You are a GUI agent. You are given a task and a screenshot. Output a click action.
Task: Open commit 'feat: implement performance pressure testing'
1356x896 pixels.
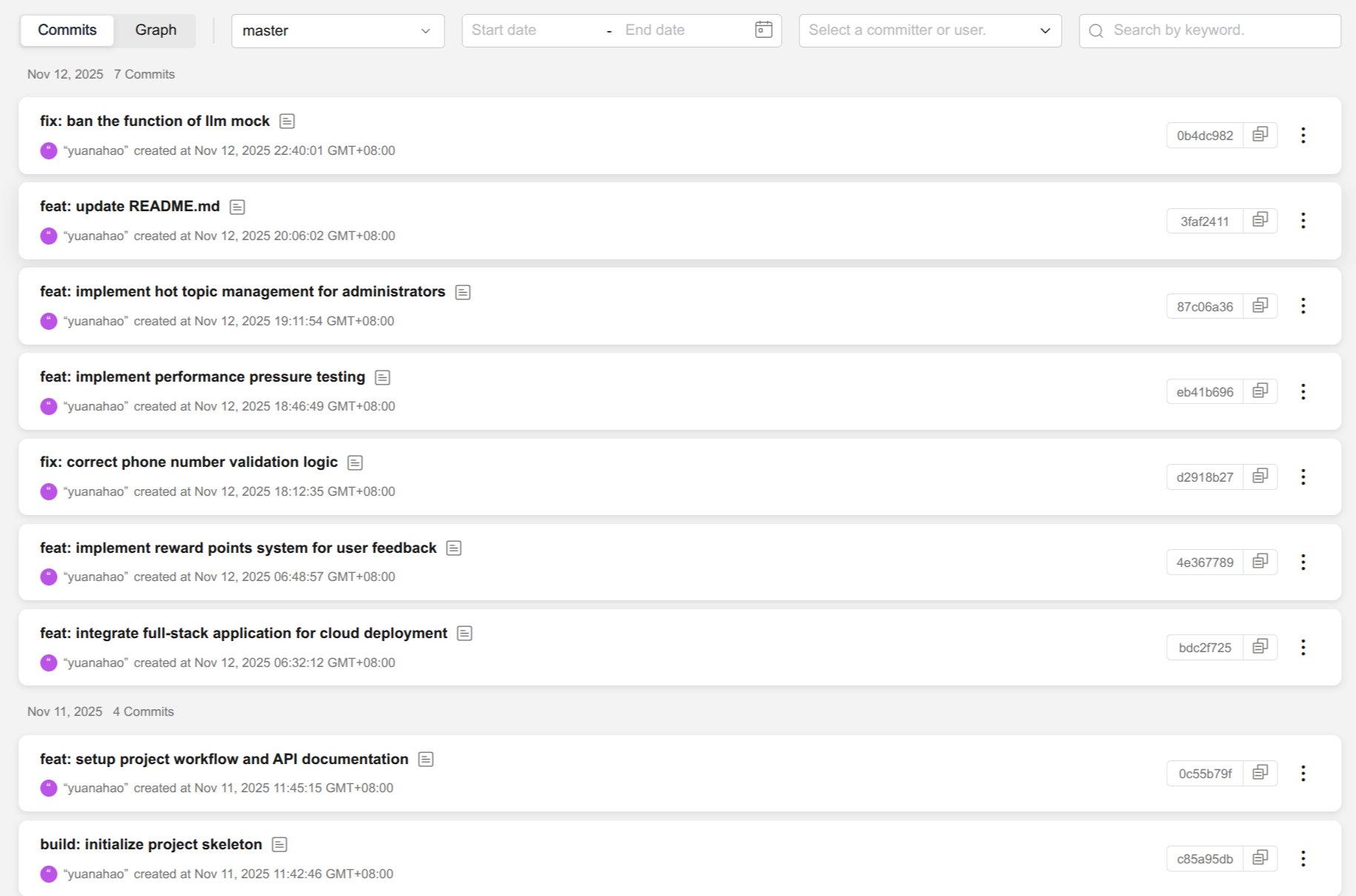coord(202,376)
